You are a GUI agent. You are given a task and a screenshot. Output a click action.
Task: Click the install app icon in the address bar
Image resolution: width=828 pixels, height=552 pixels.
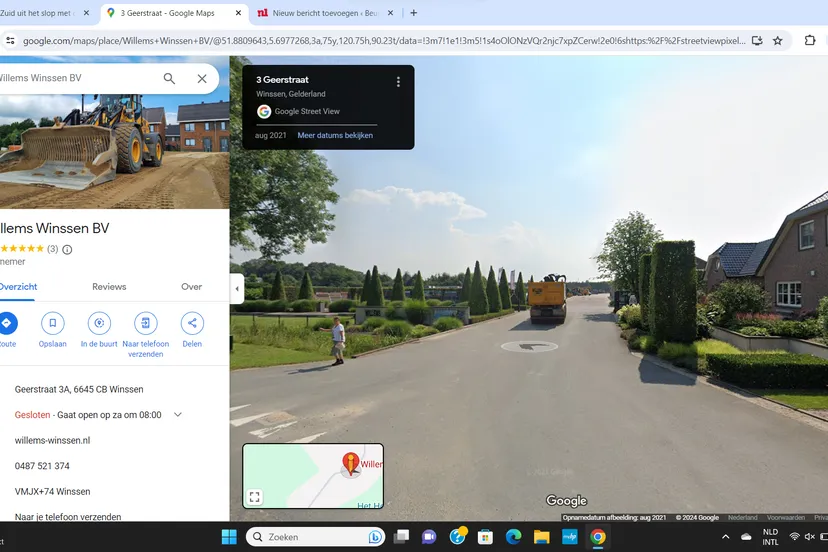(757, 41)
